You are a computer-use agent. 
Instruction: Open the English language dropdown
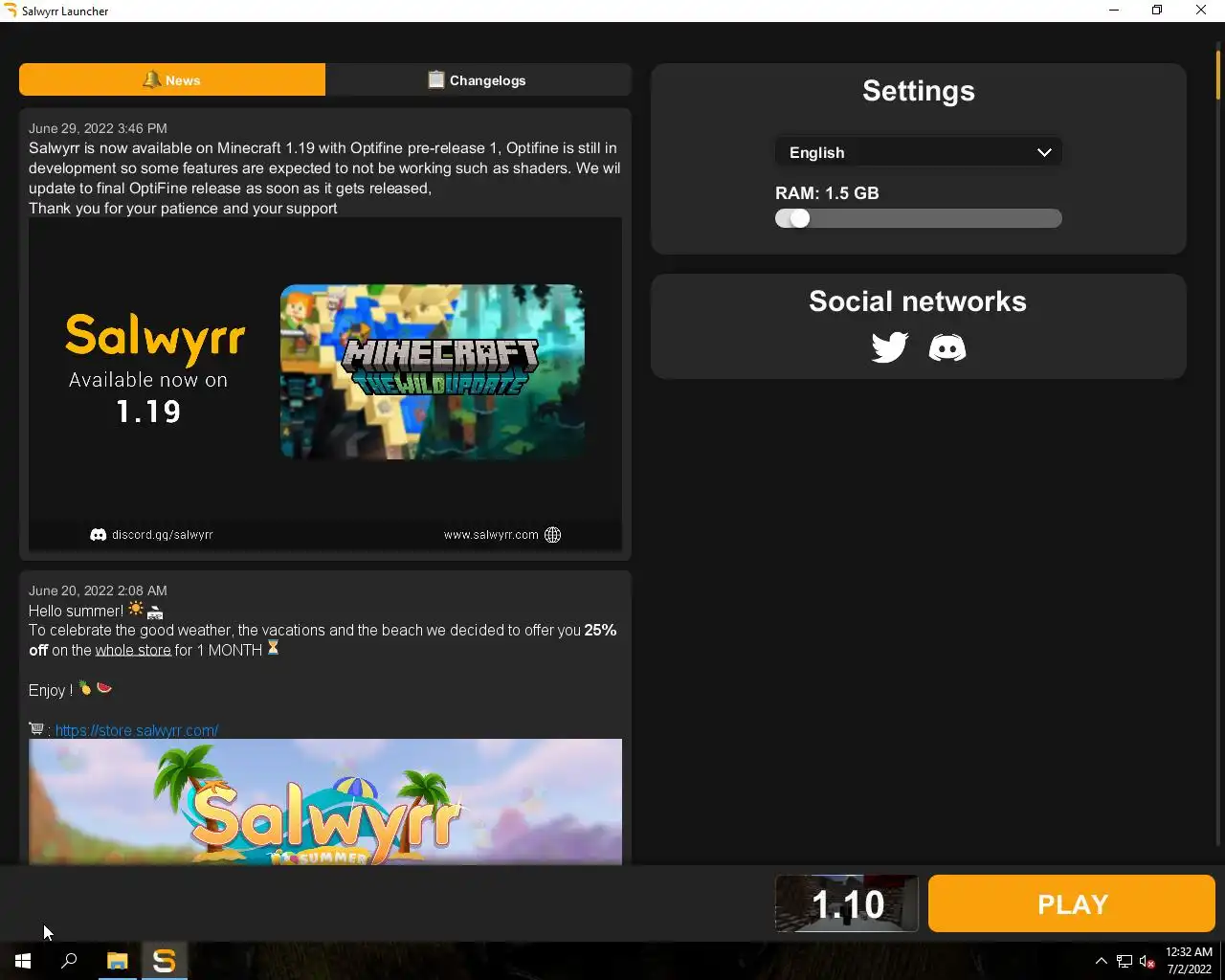tap(919, 152)
